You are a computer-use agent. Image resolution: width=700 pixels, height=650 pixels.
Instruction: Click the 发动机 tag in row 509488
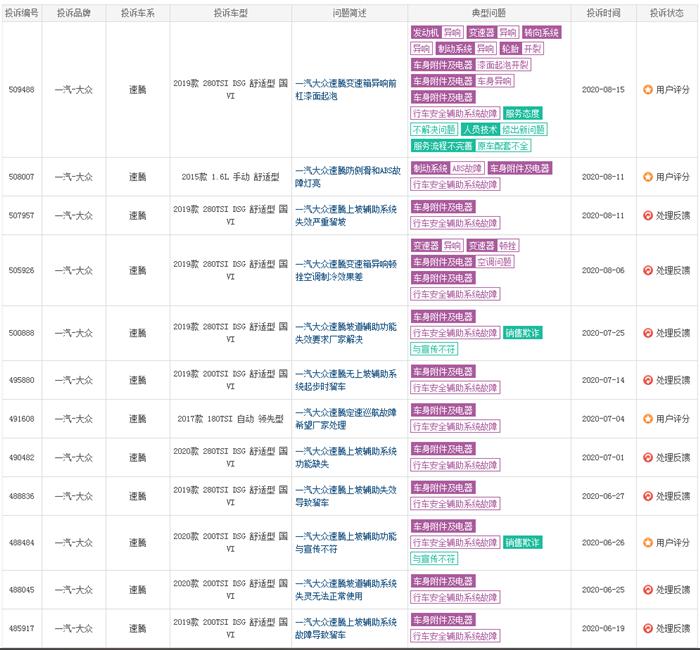pyautogui.click(x=425, y=32)
